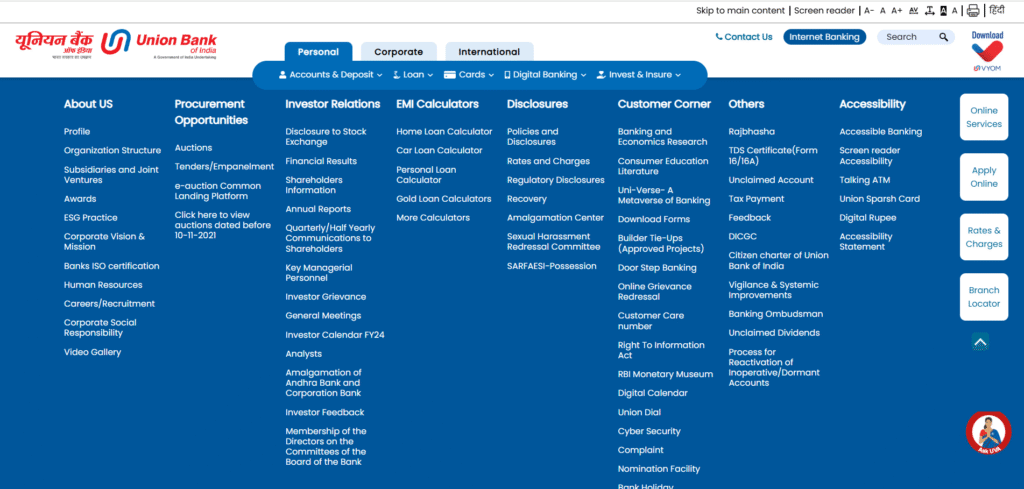Open the Ask UVA chatbot avatar
The width and height of the screenshot is (1024, 489).
(x=988, y=433)
